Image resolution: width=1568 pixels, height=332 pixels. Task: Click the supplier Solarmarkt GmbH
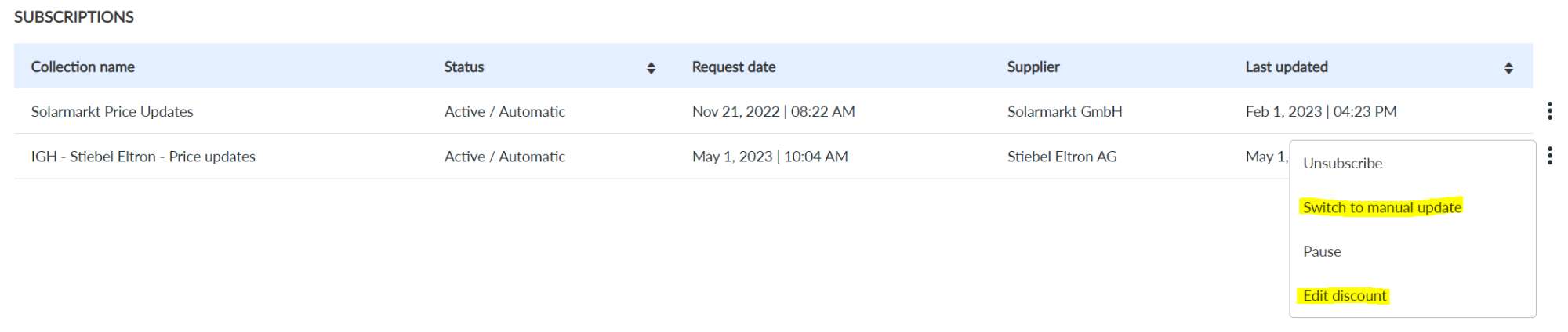pos(1065,112)
